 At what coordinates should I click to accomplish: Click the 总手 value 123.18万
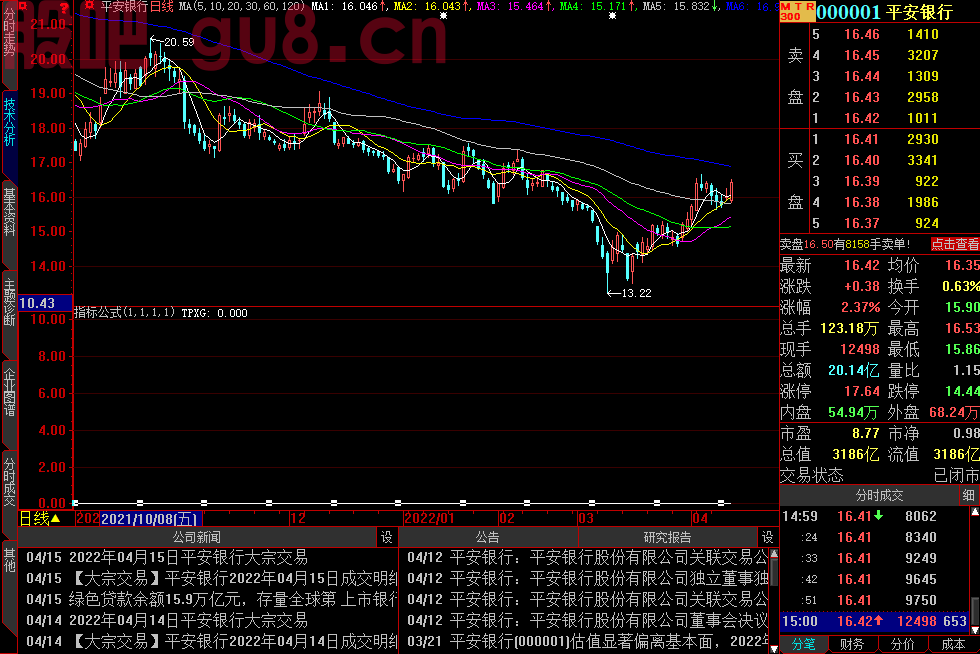(x=849, y=328)
